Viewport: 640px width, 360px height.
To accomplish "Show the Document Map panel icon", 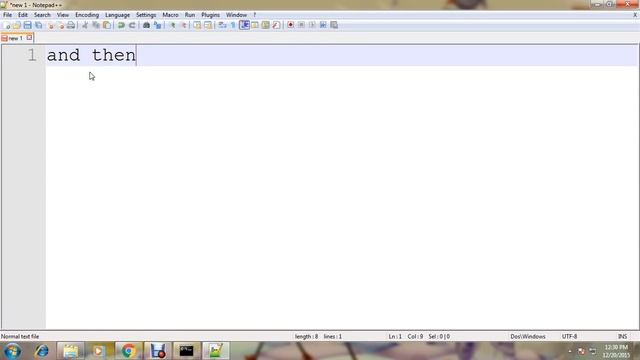I will (265, 25).
